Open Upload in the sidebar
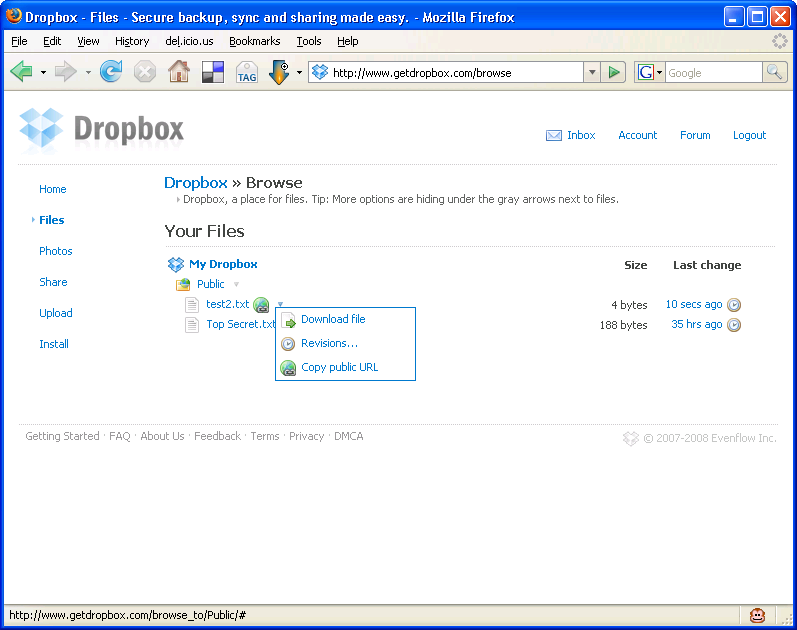797x630 pixels. [56, 313]
